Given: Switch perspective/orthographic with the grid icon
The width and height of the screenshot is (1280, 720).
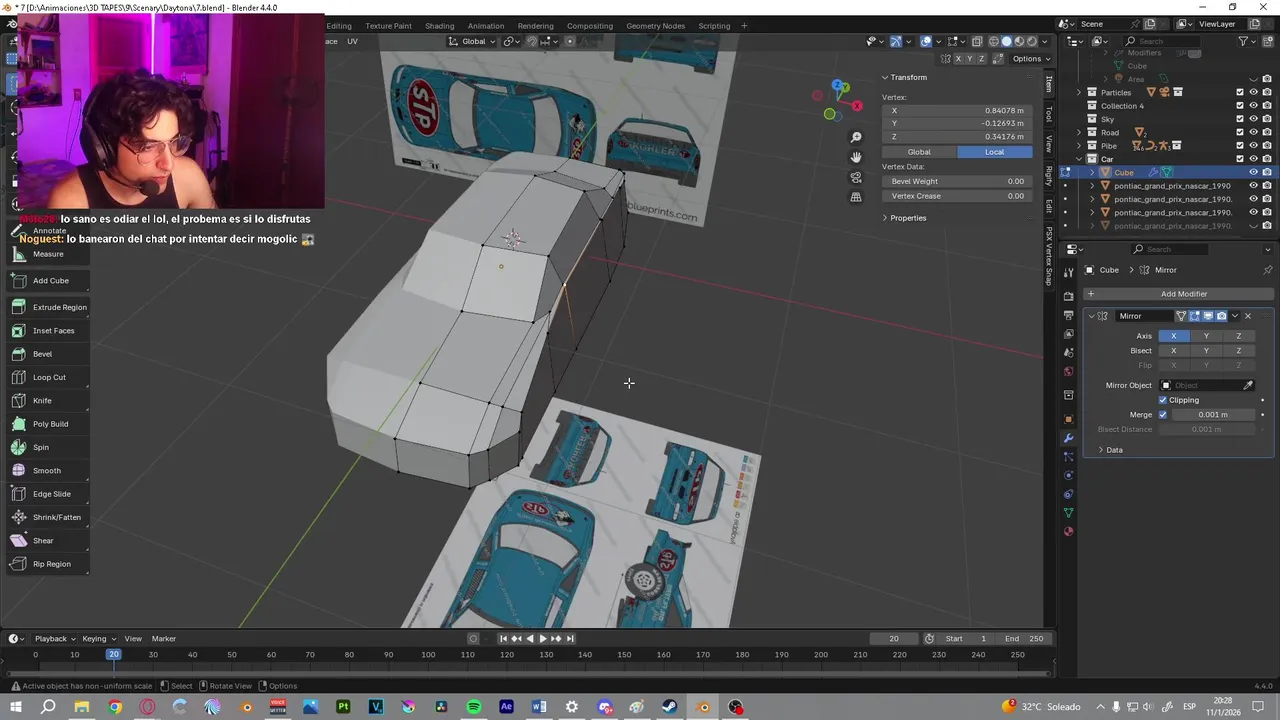Looking at the screenshot, I should pos(856,197).
